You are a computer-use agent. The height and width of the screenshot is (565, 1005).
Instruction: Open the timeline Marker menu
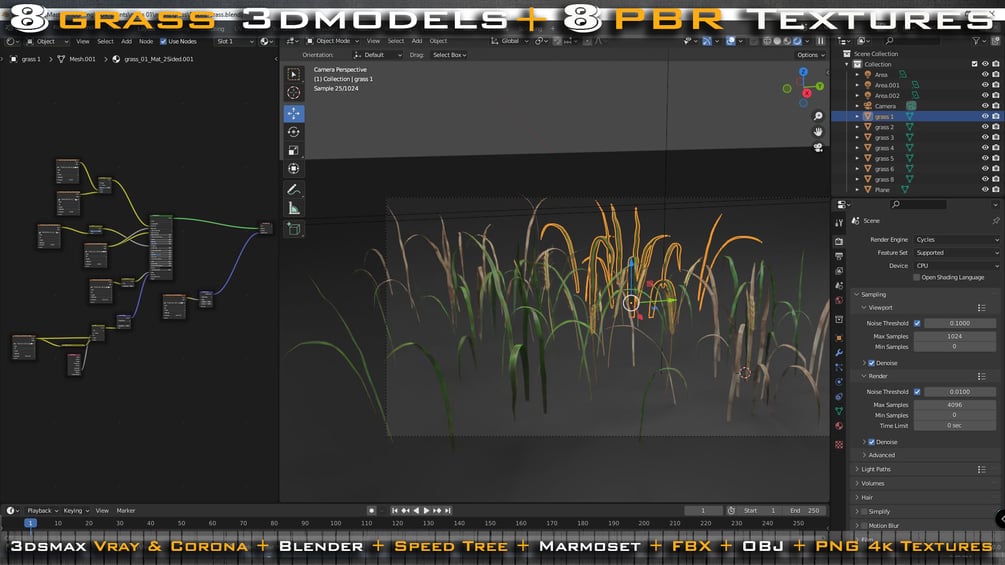point(126,511)
